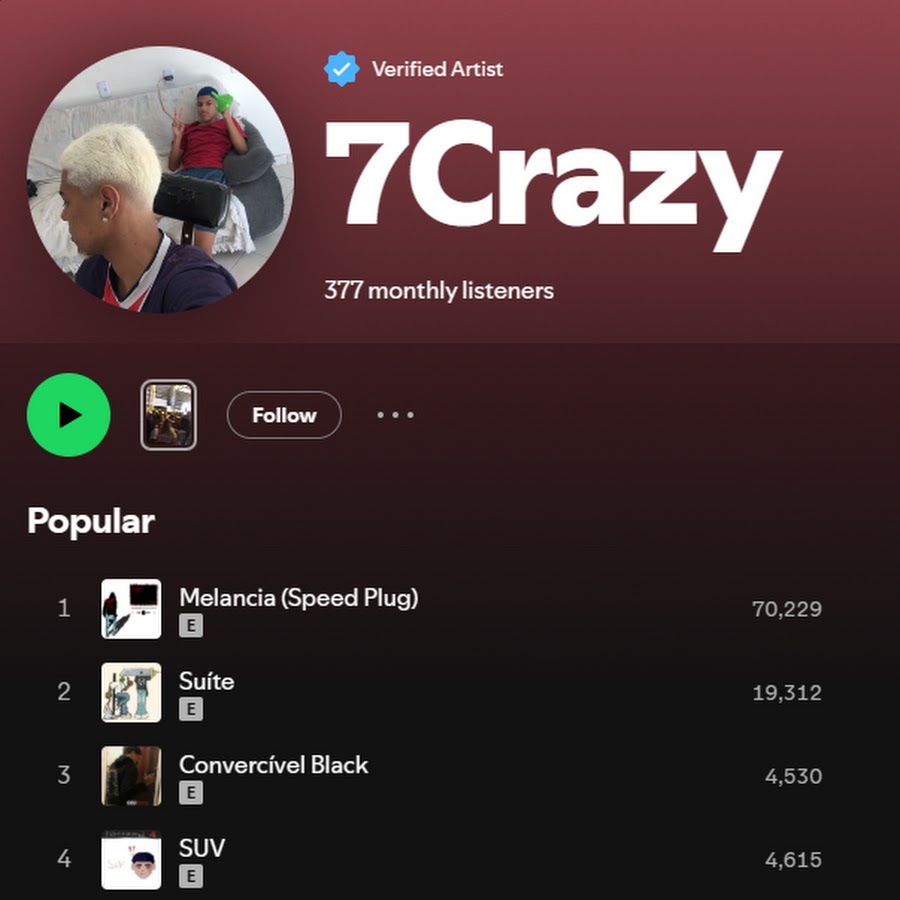Select the Convercível Black song title
Image resolution: width=900 pixels, height=900 pixels.
click(x=273, y=765)
